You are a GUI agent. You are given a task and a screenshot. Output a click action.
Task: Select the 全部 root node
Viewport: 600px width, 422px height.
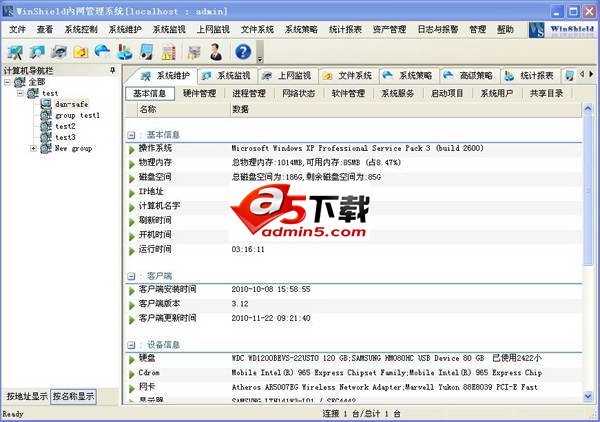(37, 82)
